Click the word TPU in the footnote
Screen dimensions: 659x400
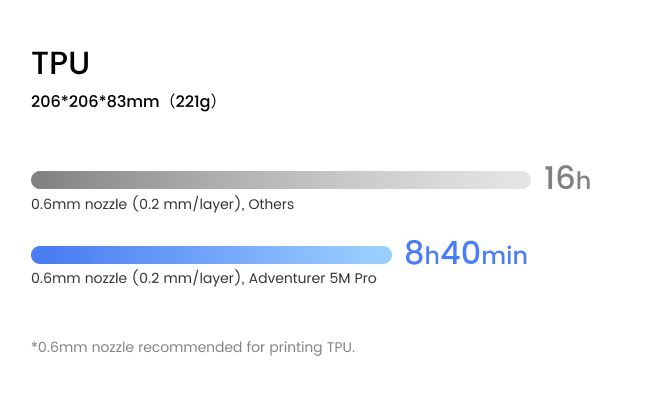tap(341, 347)
